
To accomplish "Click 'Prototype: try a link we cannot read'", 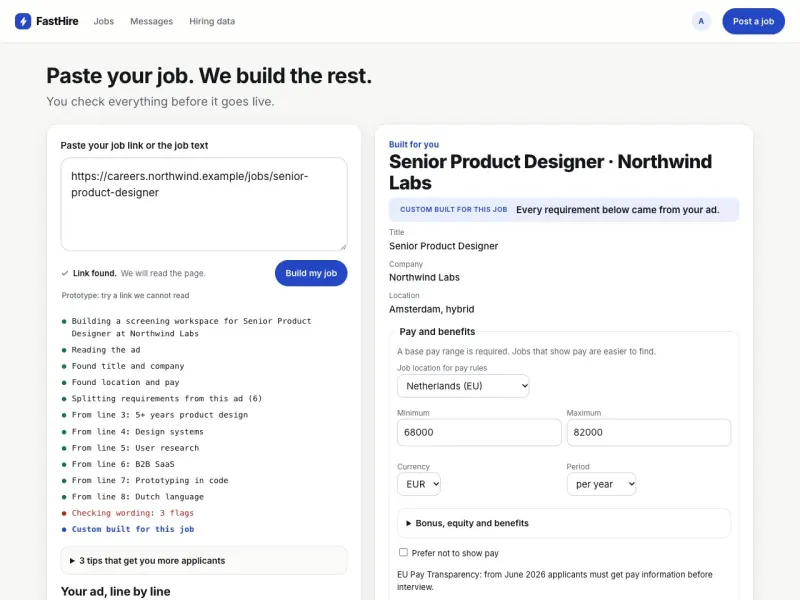I will pyautogui.click(x=126, y=295).
